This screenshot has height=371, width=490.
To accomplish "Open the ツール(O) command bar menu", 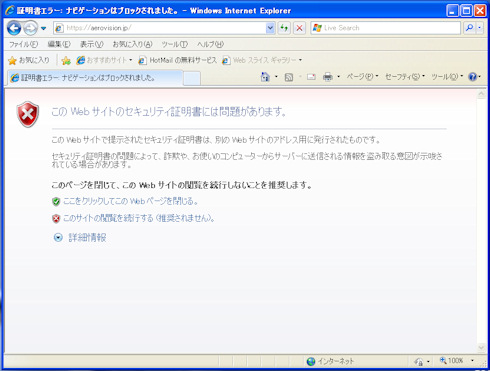I will (x=447, y=77).
